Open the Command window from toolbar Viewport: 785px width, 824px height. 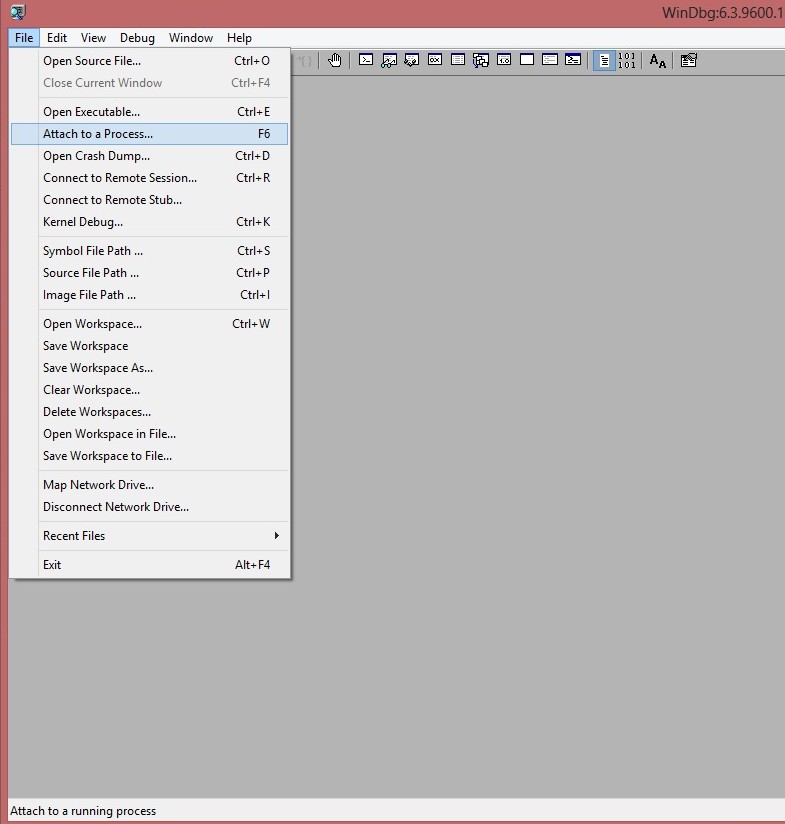[x=366, y=60]
